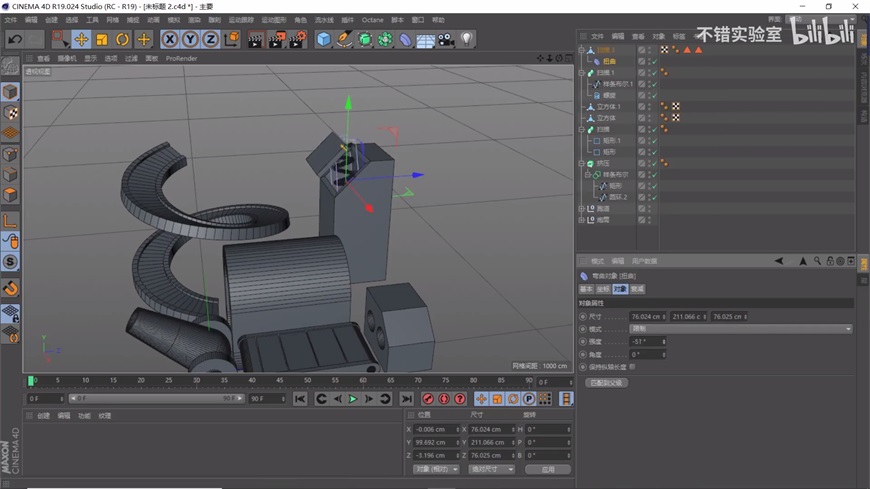Click the Undo arrow icon

click(x=14, y=39)
